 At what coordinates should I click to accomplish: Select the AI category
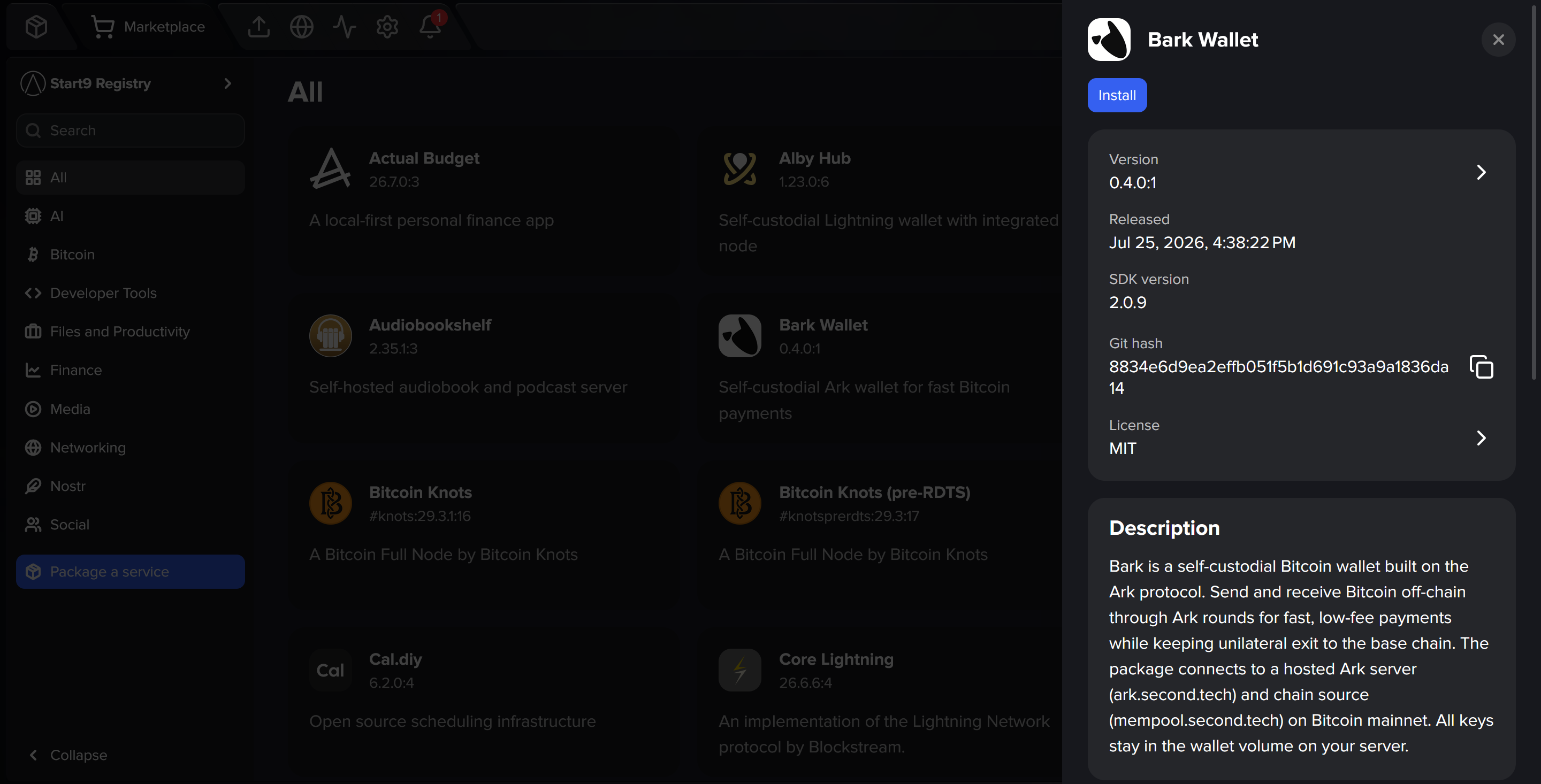coord(130,216)
